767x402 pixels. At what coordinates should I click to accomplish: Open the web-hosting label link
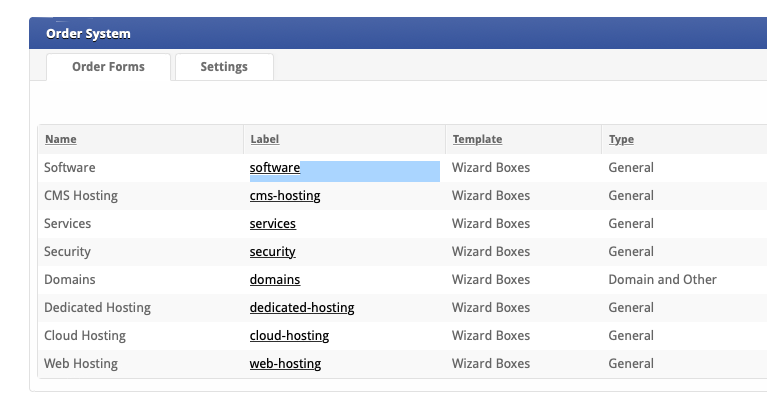285,363
